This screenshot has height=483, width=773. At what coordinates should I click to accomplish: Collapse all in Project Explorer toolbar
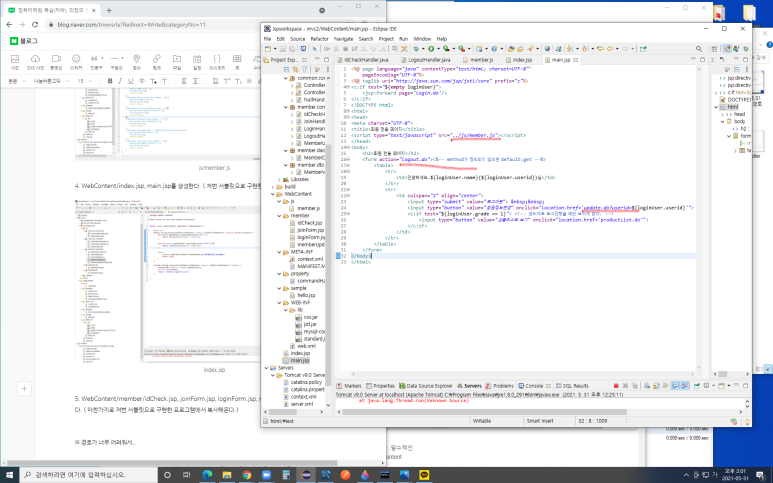[x=286, y=69]
